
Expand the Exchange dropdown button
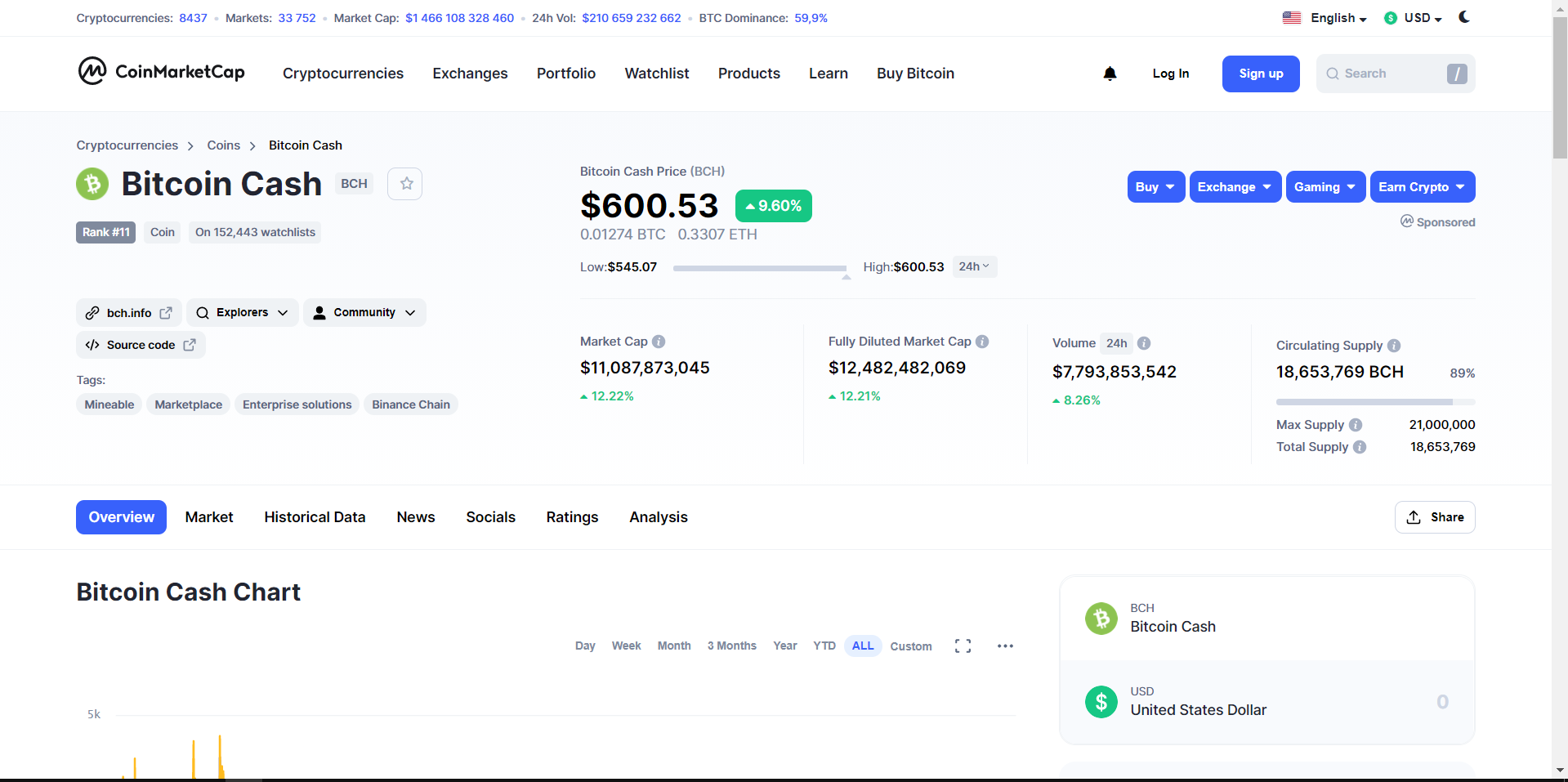click(1235, 187)
